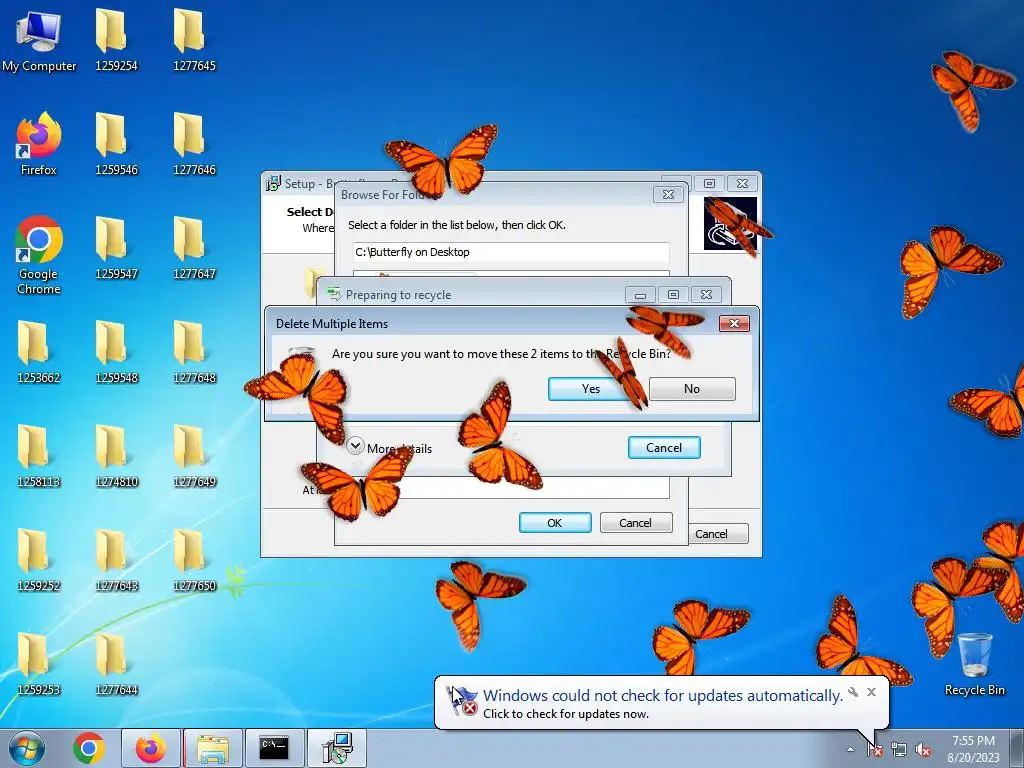Dismiss the update notification balloon
Image resolution: width=1024 pixels, height=768 pixels.
[871, 692]
